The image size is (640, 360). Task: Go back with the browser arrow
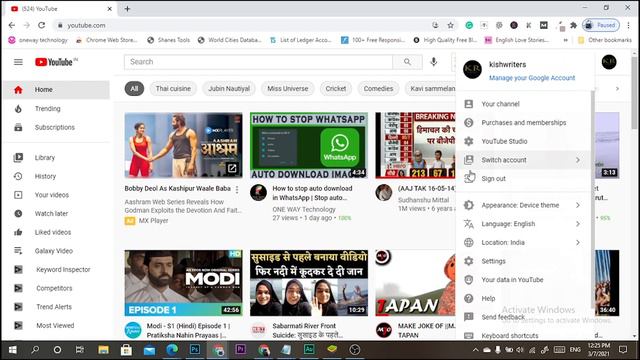pos(12,25)
